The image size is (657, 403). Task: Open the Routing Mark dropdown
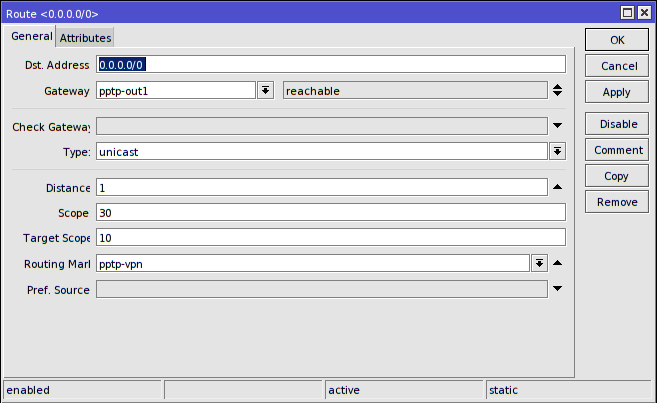coord(539,264)
